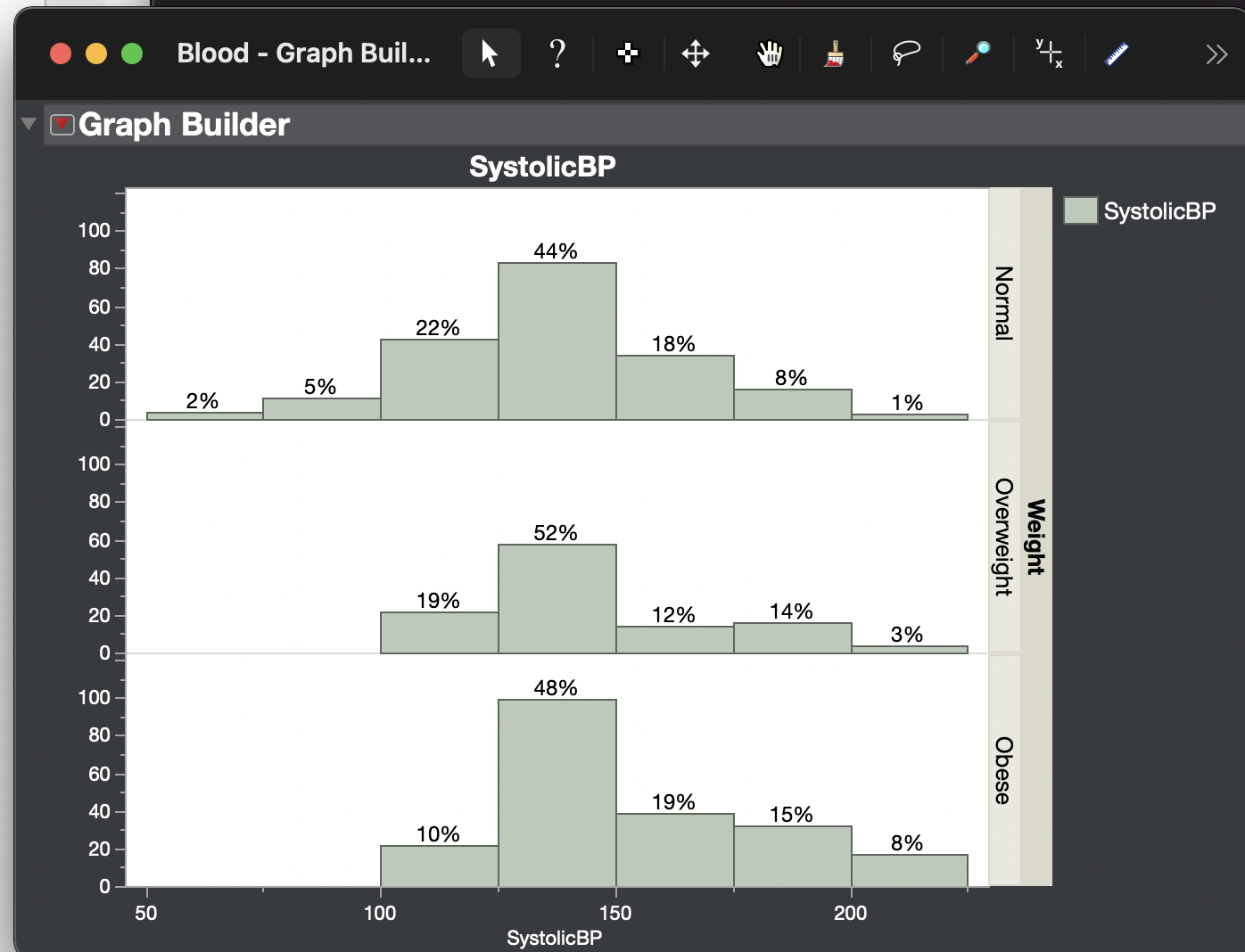Collapse the Graph Builder outline triangle
1245x952 pixels.
(x=29, y=124)
